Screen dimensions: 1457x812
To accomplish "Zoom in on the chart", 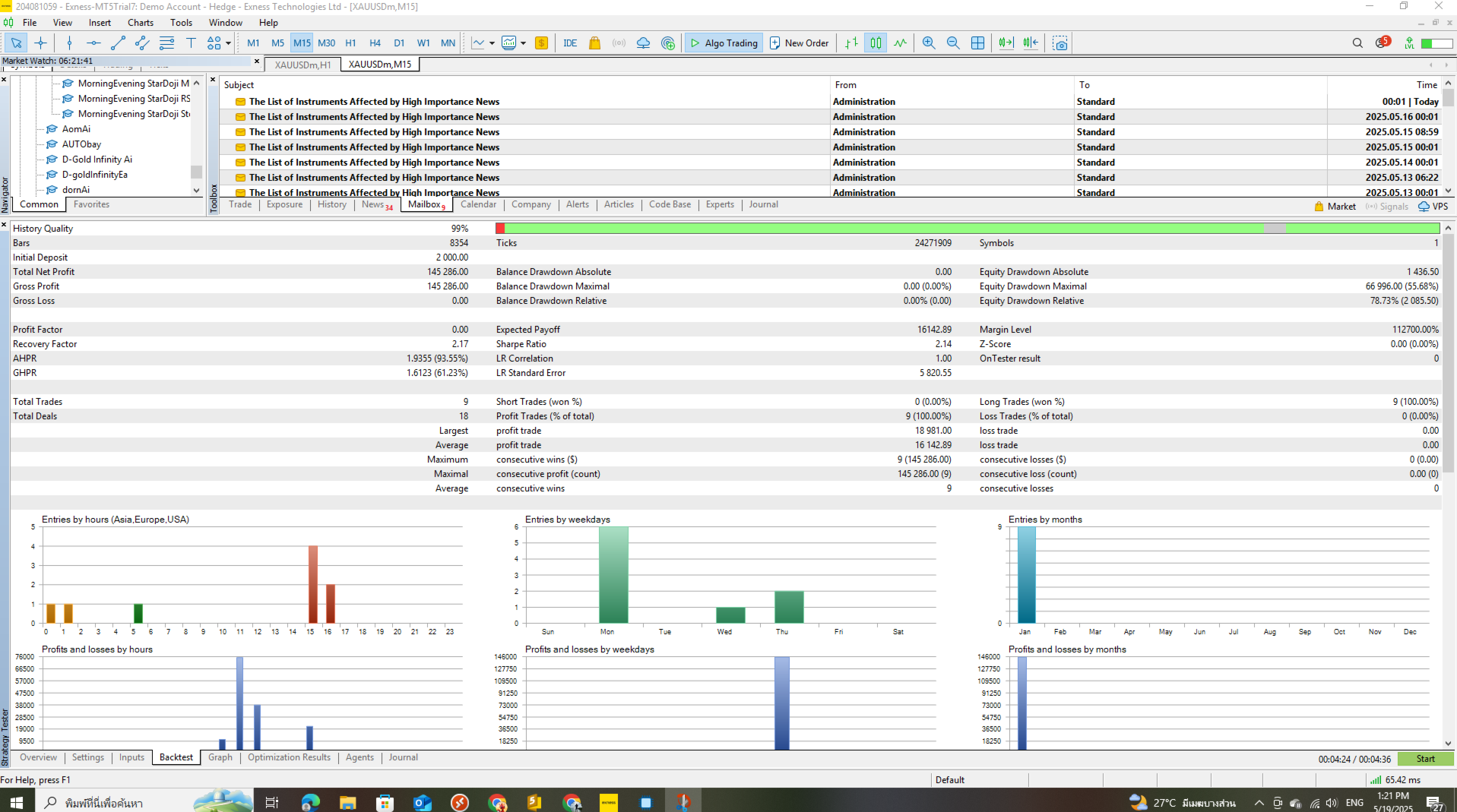I will coord(929,43).
